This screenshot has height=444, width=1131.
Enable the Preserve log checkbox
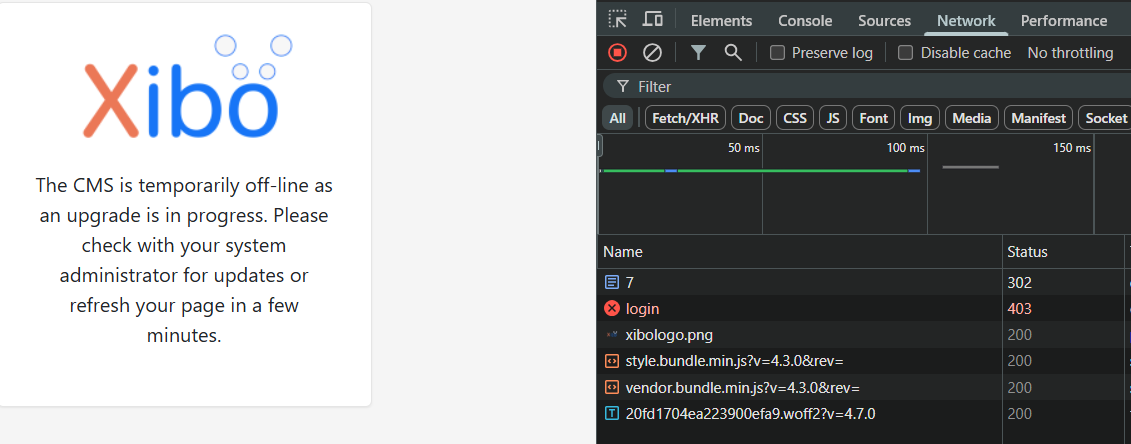777,53
